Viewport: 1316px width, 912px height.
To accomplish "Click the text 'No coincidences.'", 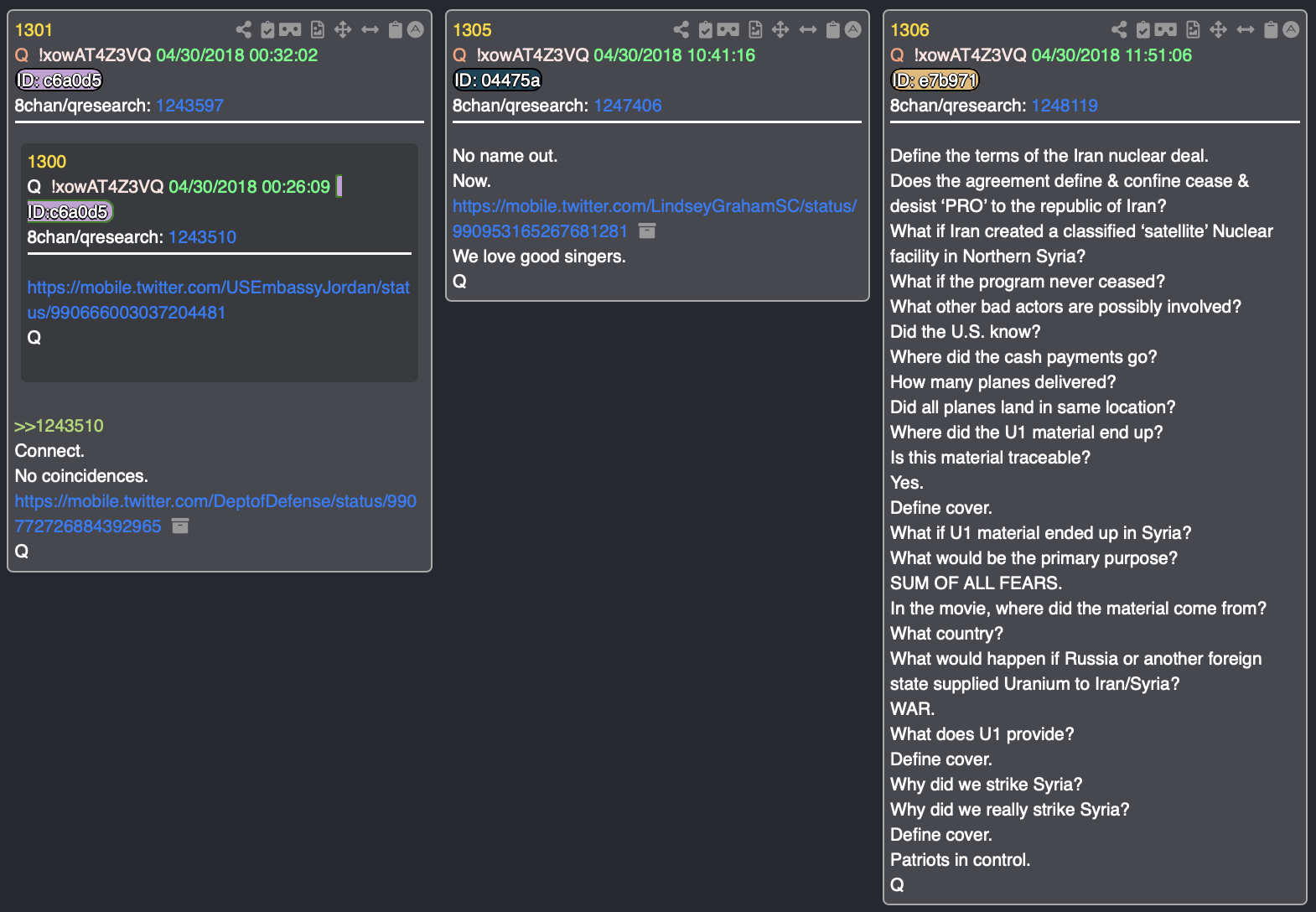I will pos(81,476).
